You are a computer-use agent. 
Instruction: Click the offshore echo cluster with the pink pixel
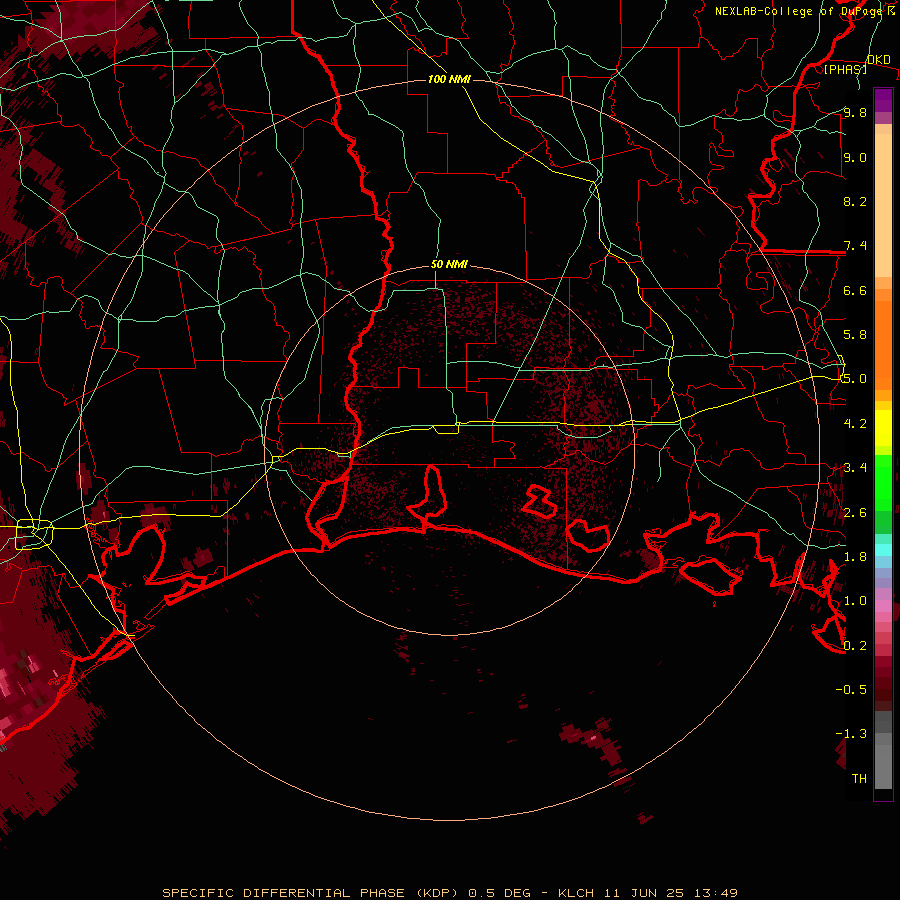click(x=592, y=739)
